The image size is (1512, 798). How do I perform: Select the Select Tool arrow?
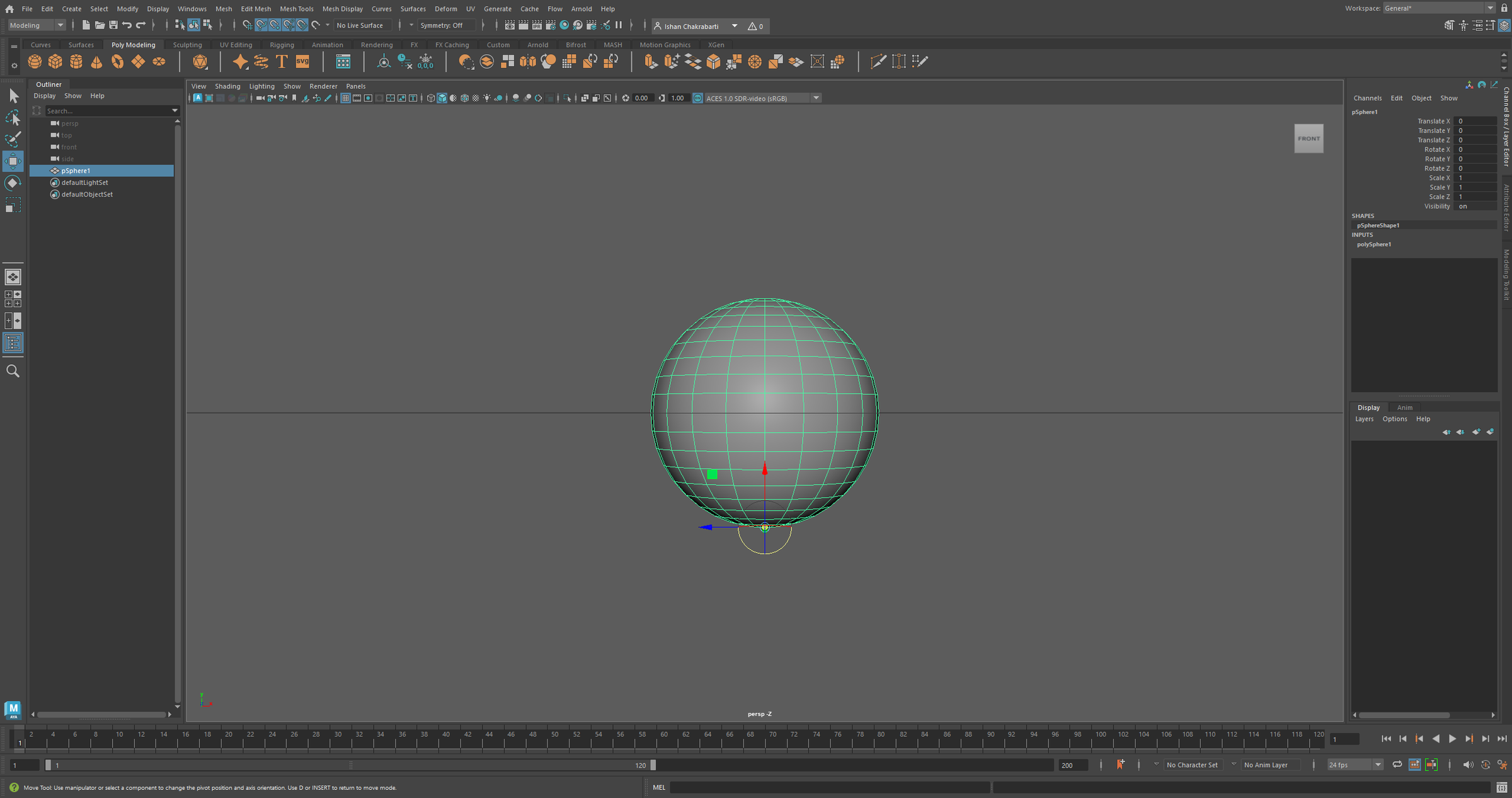(x=13, y=96)
